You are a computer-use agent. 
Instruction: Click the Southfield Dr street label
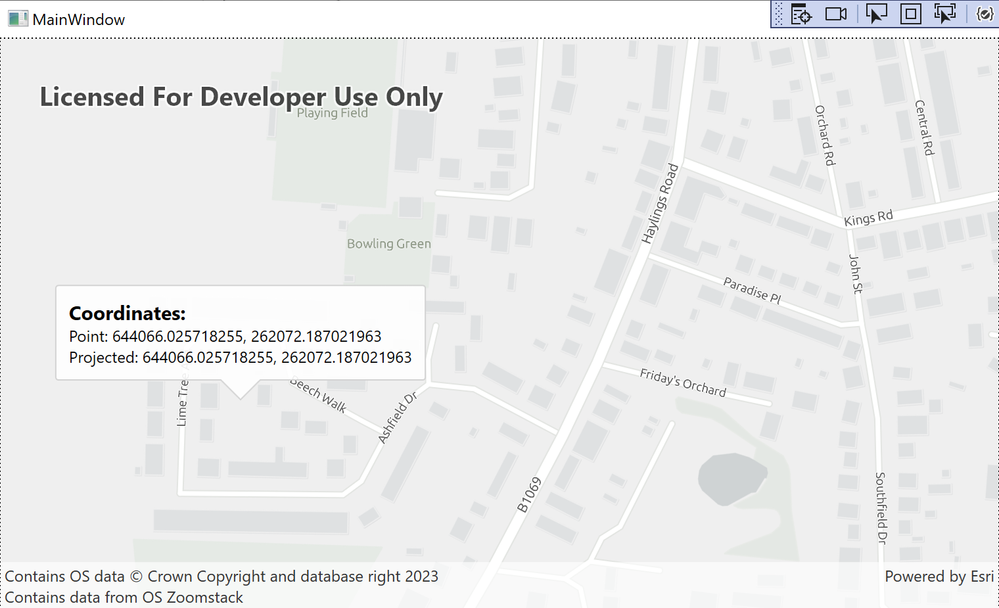[x=881, y=508]
